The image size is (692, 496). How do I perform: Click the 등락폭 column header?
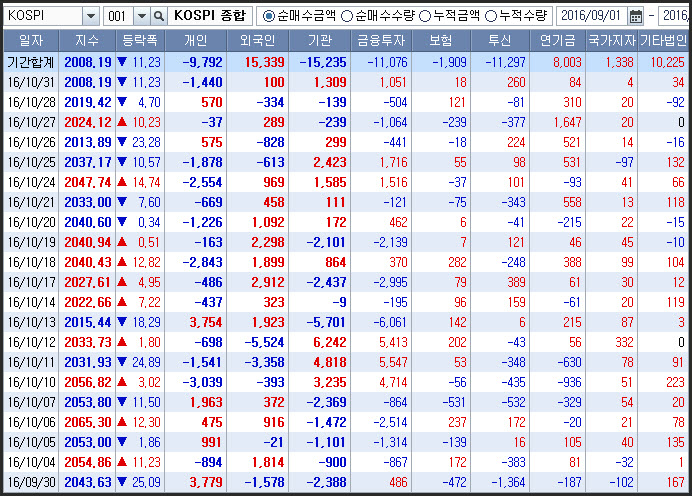point(140,41)
